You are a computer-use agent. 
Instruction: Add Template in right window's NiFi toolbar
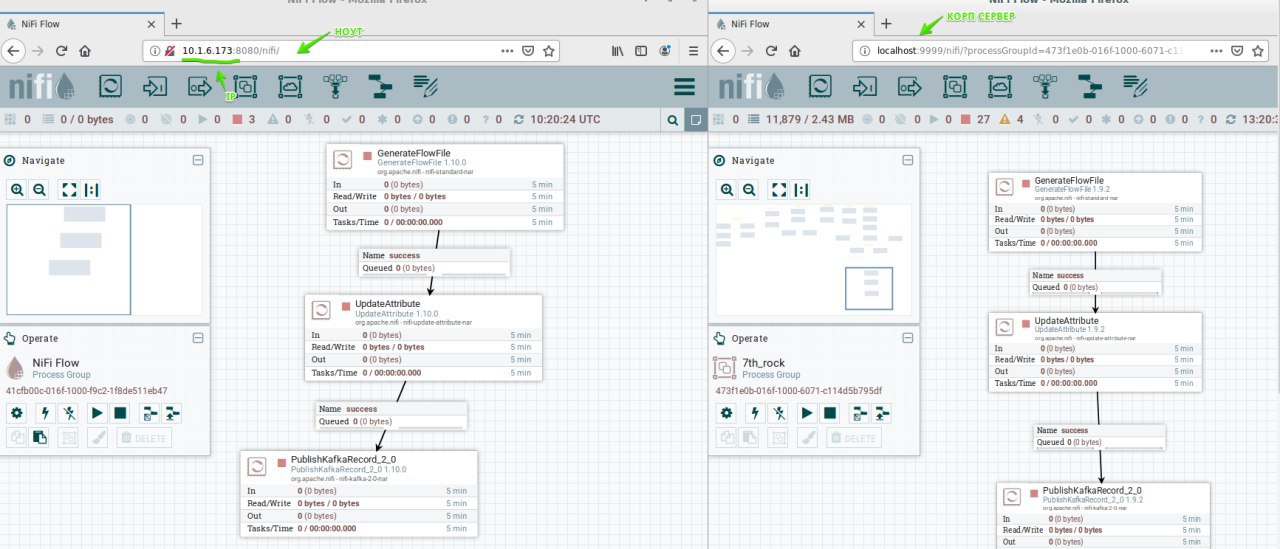point(1090,86)
